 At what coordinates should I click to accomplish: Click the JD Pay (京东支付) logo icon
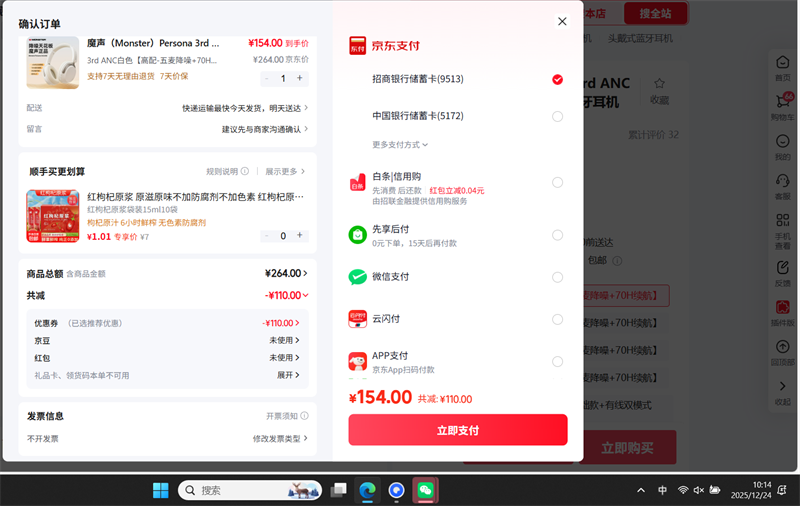(x=357, y=46)
